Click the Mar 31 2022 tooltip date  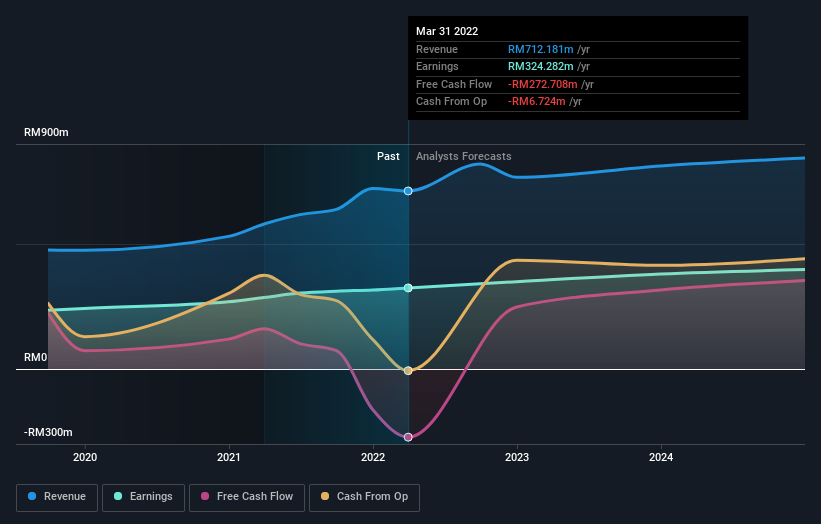(x=447, y=31)
